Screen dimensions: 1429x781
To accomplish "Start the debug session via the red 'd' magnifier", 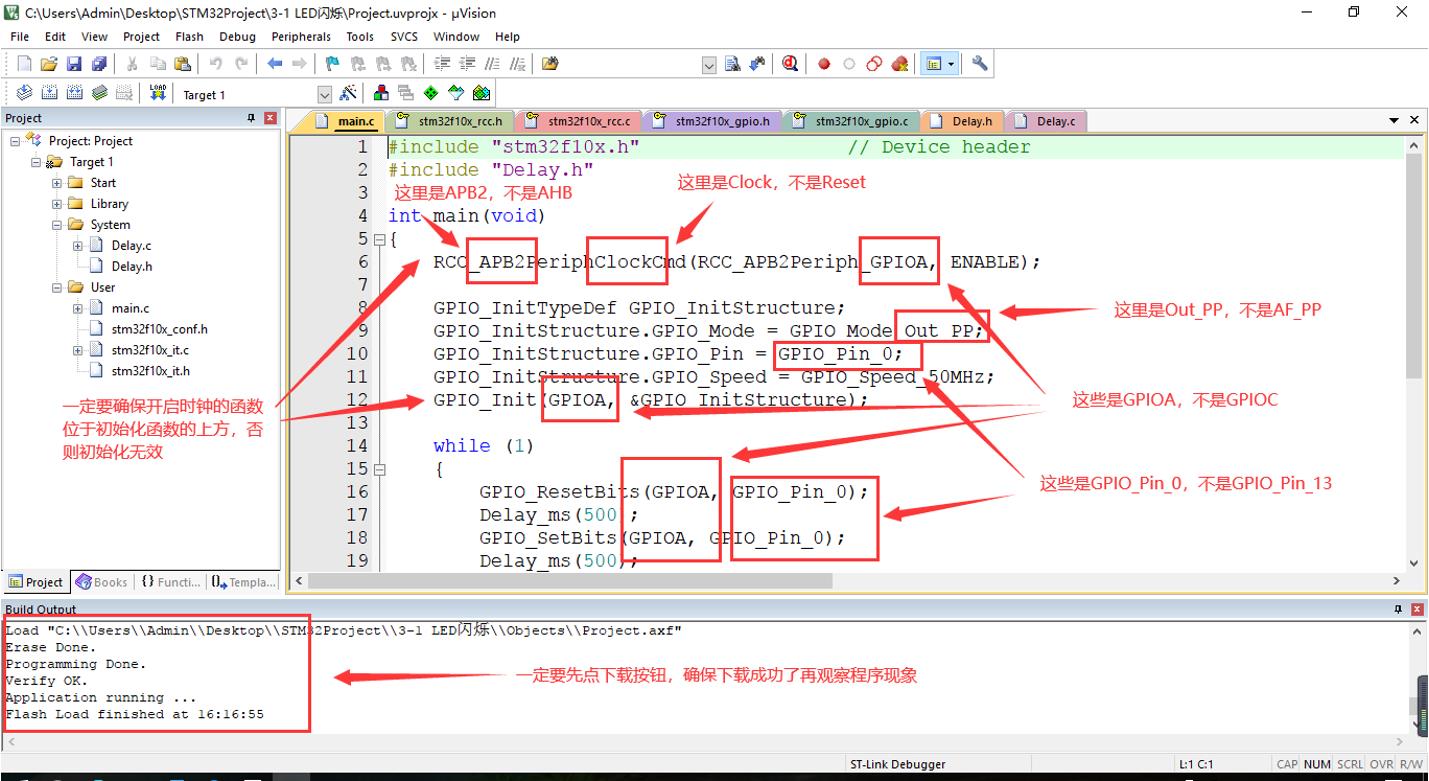I will [x=790, y=64].
